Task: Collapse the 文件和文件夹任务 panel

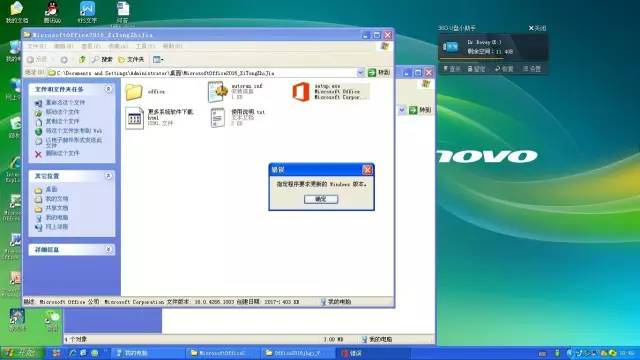Action: point(108,89)
